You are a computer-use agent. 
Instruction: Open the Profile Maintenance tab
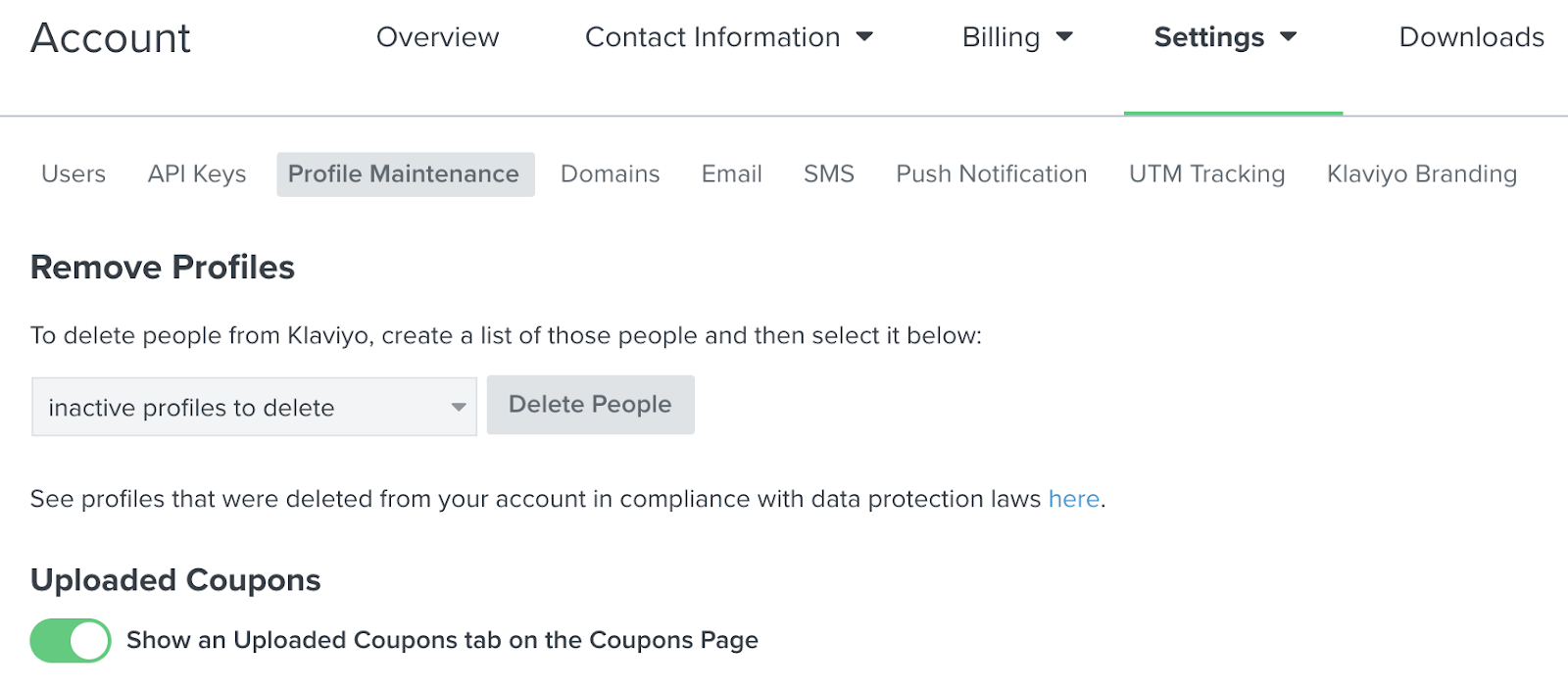(404, 174)
